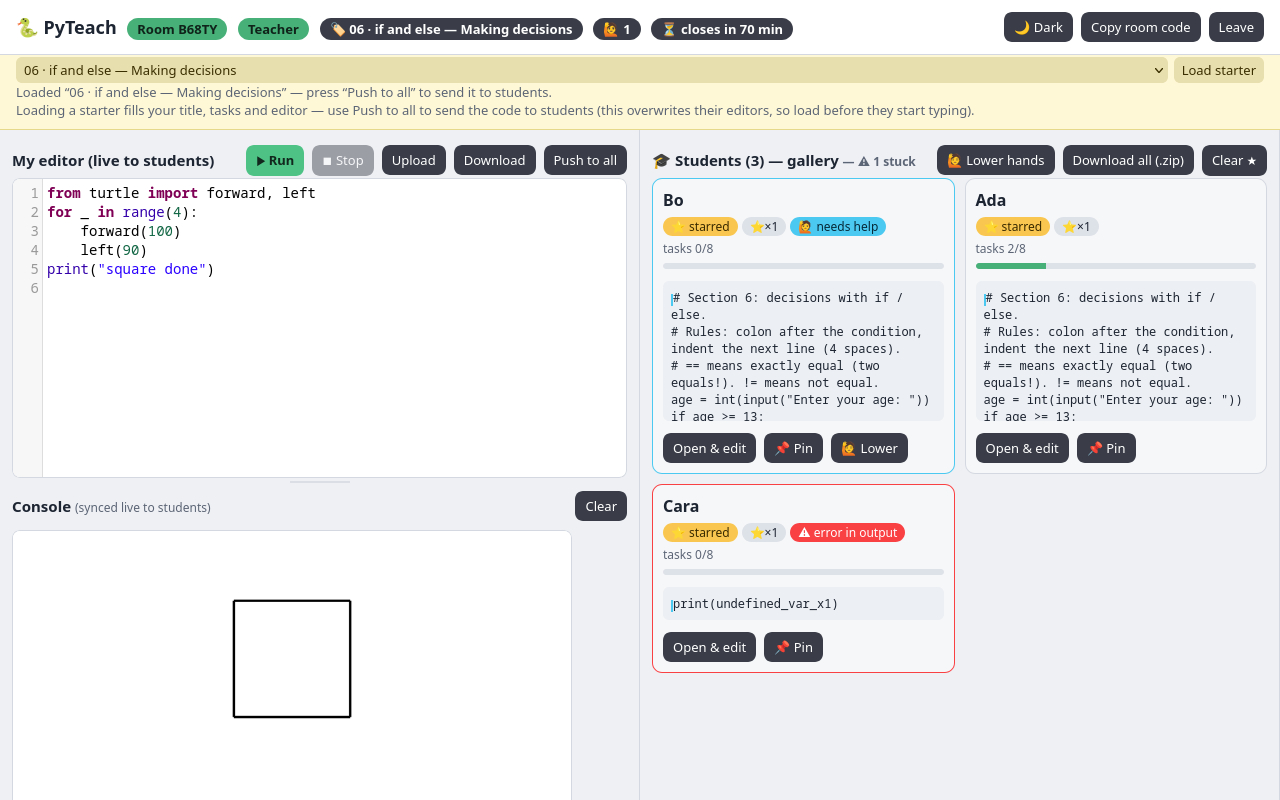Click Ada's star count badge
The height and width of the screenshot is (800, 1280).
pyautogui.click(x=1076, y=226)
